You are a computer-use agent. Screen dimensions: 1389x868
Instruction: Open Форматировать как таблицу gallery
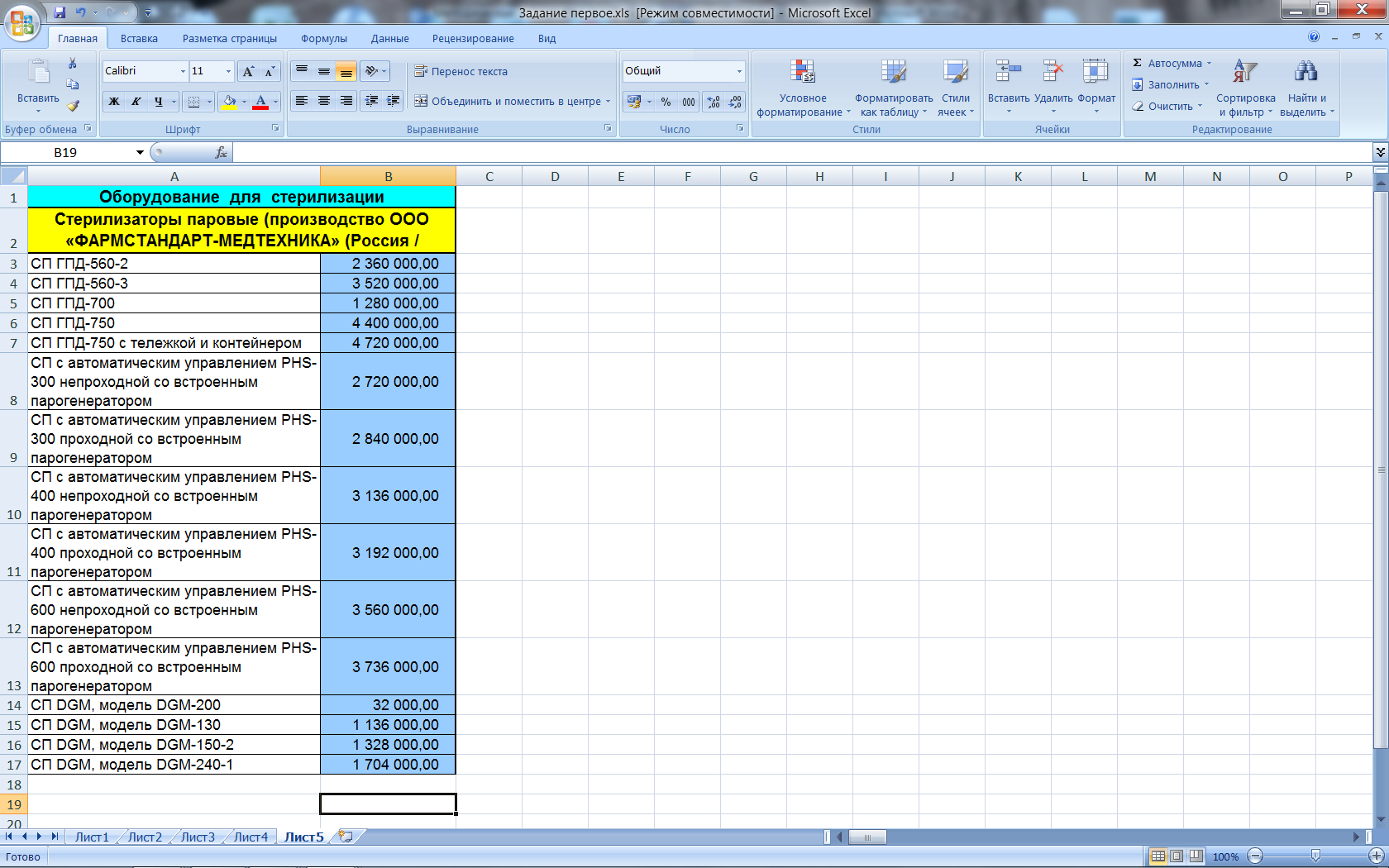[x=894, y=88]
